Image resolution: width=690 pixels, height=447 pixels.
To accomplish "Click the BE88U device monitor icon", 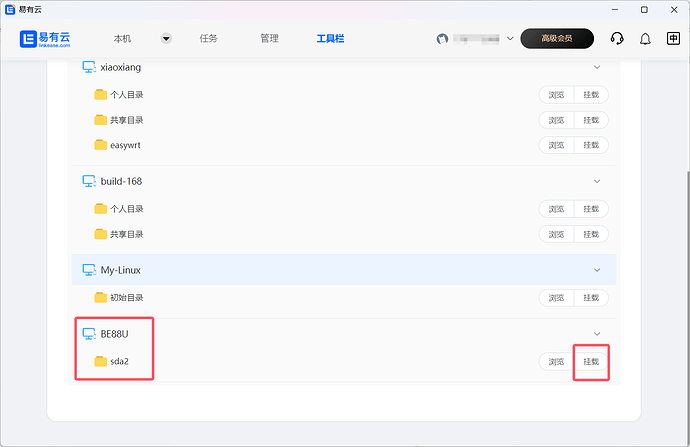I will click(88, 333).
